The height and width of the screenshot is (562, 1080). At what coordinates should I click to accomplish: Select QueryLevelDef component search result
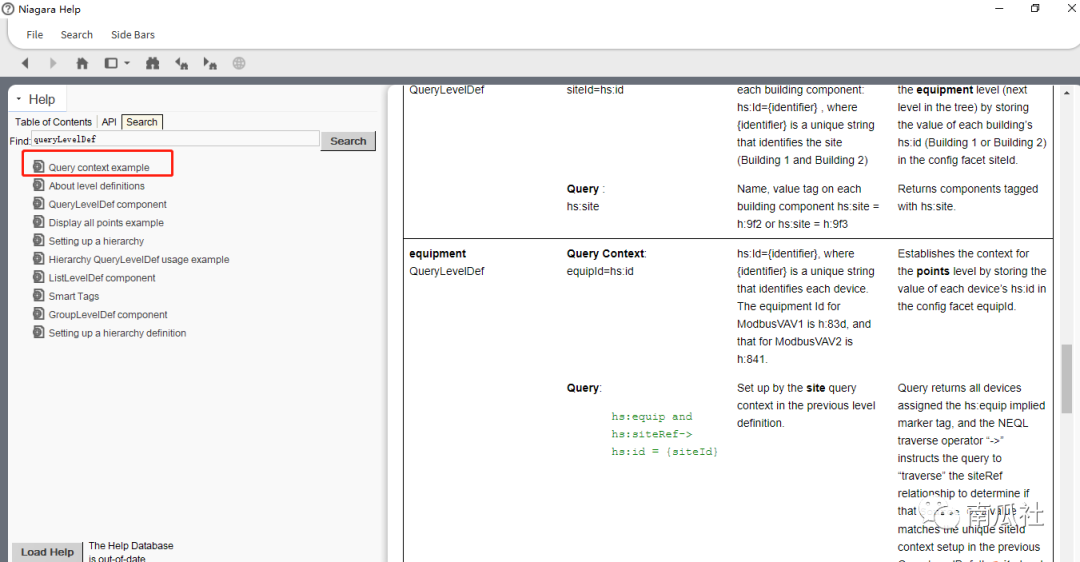[x=108, y=204]
